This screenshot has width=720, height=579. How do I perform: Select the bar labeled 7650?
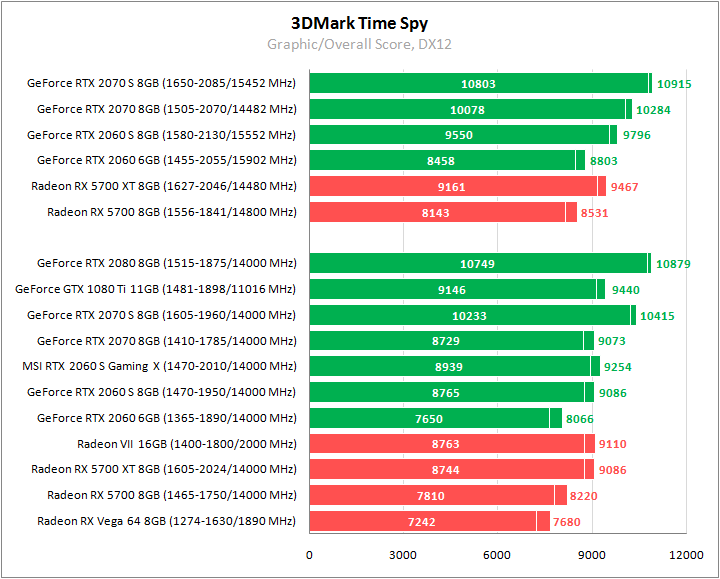point(429,418)
